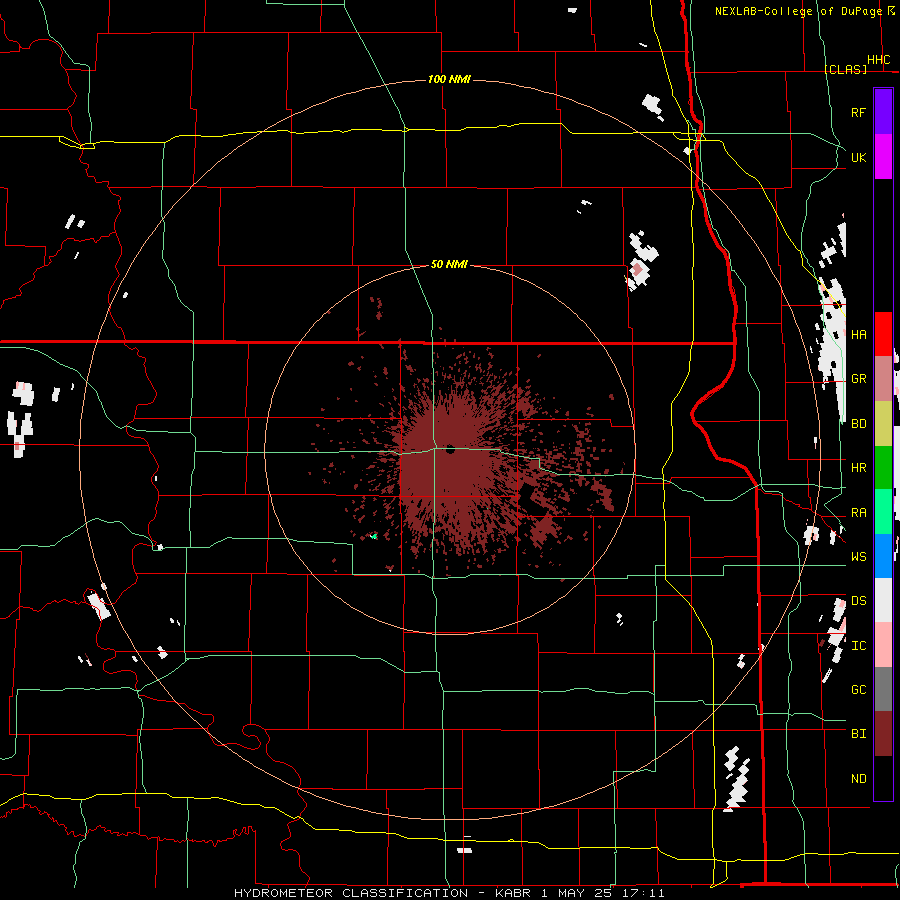The image size is (900, 900).
Task: Click the 'DS' legend label
Action: [x=858, y=600]
